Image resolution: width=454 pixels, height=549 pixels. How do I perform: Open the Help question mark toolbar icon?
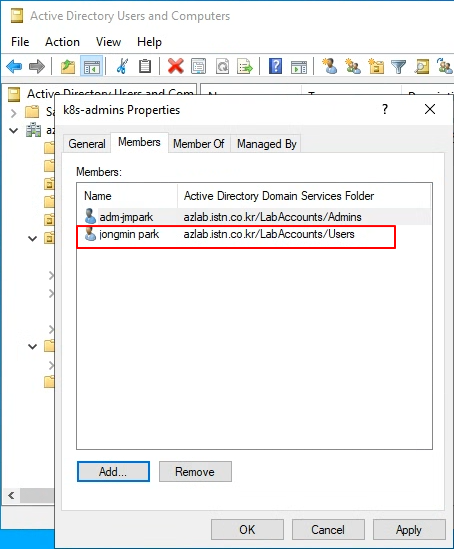click(x=275, y=66)
